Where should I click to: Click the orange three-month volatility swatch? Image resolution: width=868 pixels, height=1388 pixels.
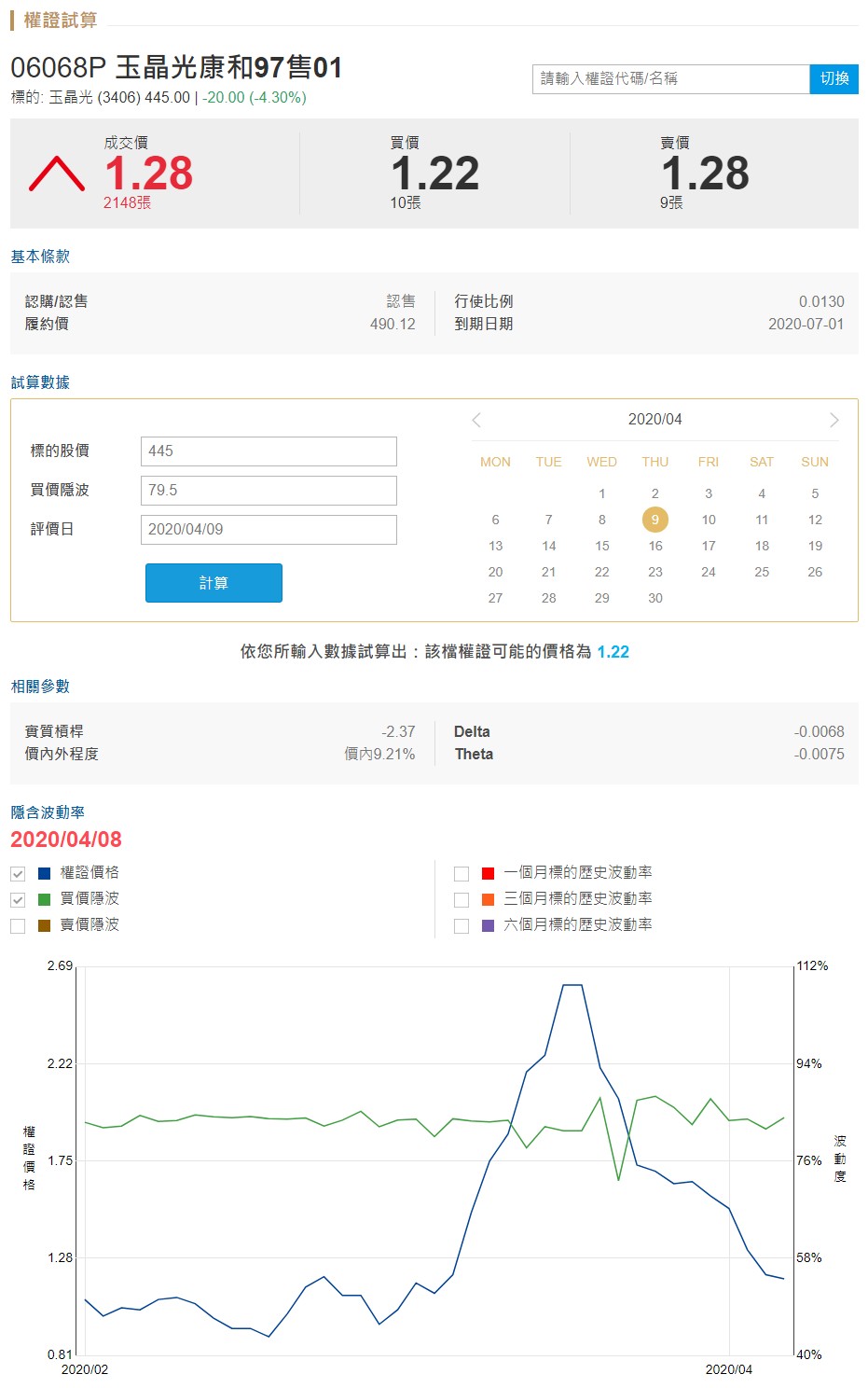click(488, 899)
